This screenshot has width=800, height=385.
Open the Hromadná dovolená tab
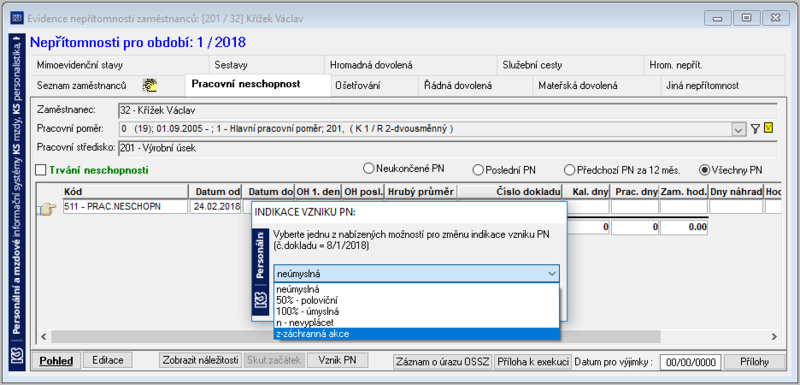point(410,65)
